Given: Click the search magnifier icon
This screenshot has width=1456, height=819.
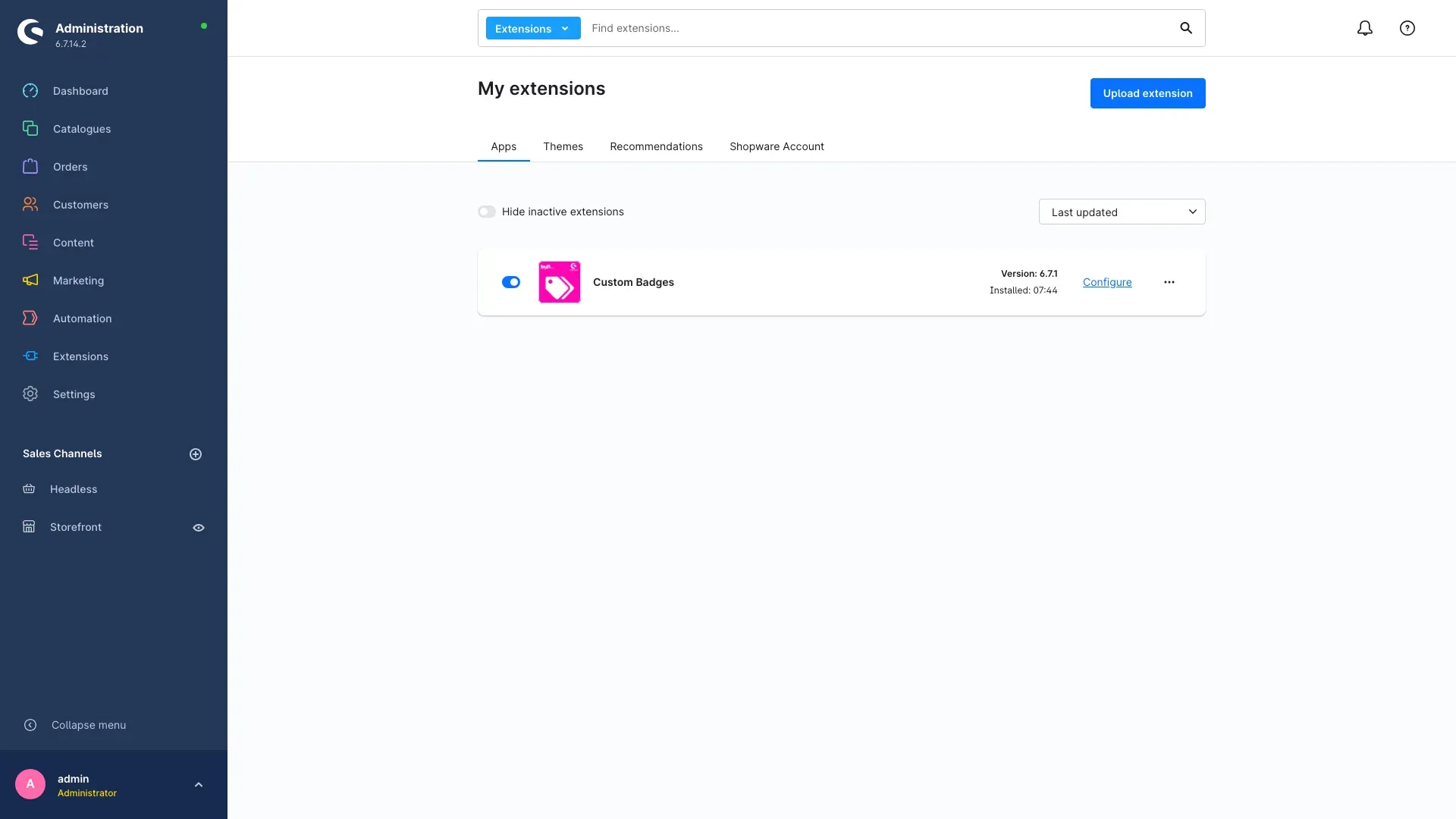Looking at the screenshot, I should (1186, 28).
